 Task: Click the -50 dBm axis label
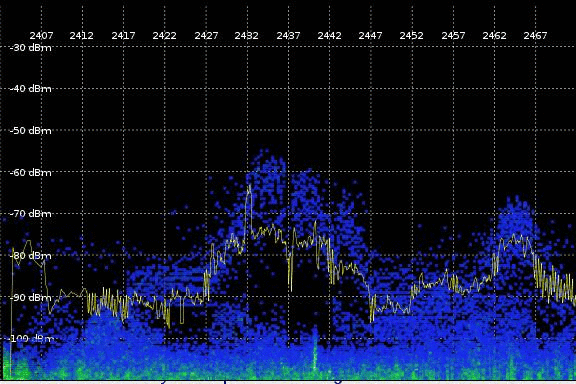click(30, 130)
